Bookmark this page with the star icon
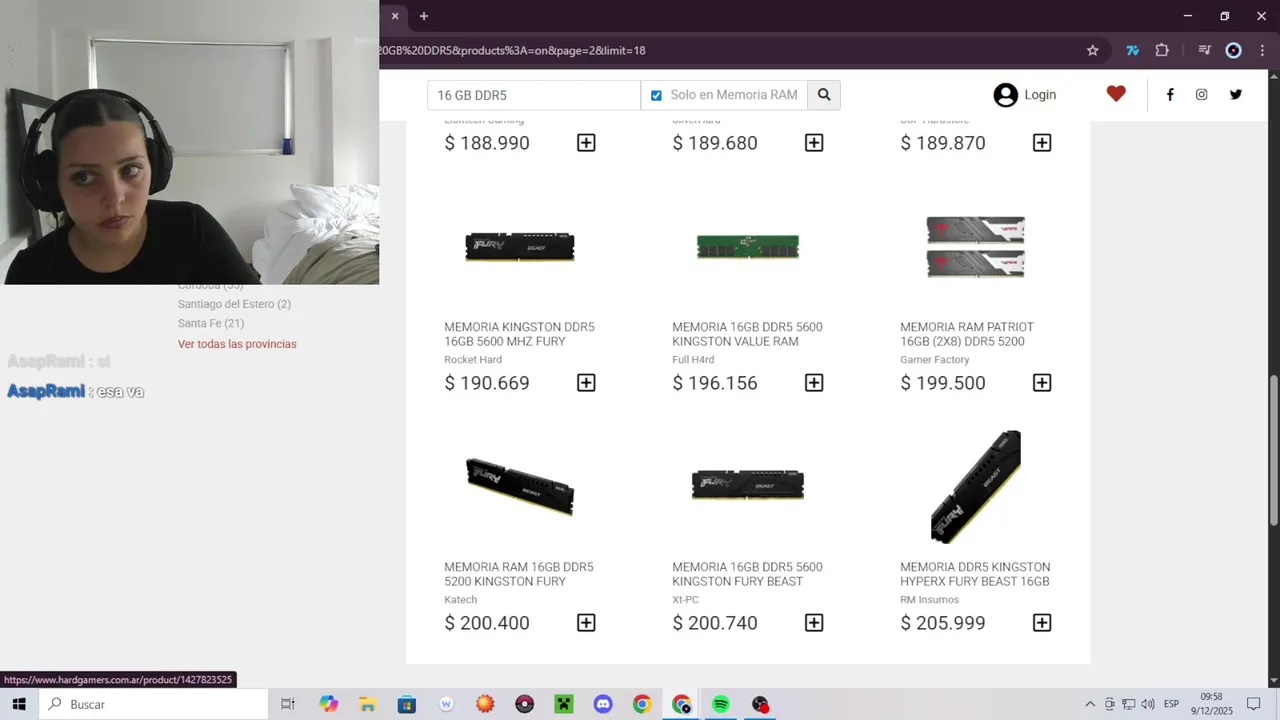This screenshot has width=1280, height=720. pos(1093,50)
